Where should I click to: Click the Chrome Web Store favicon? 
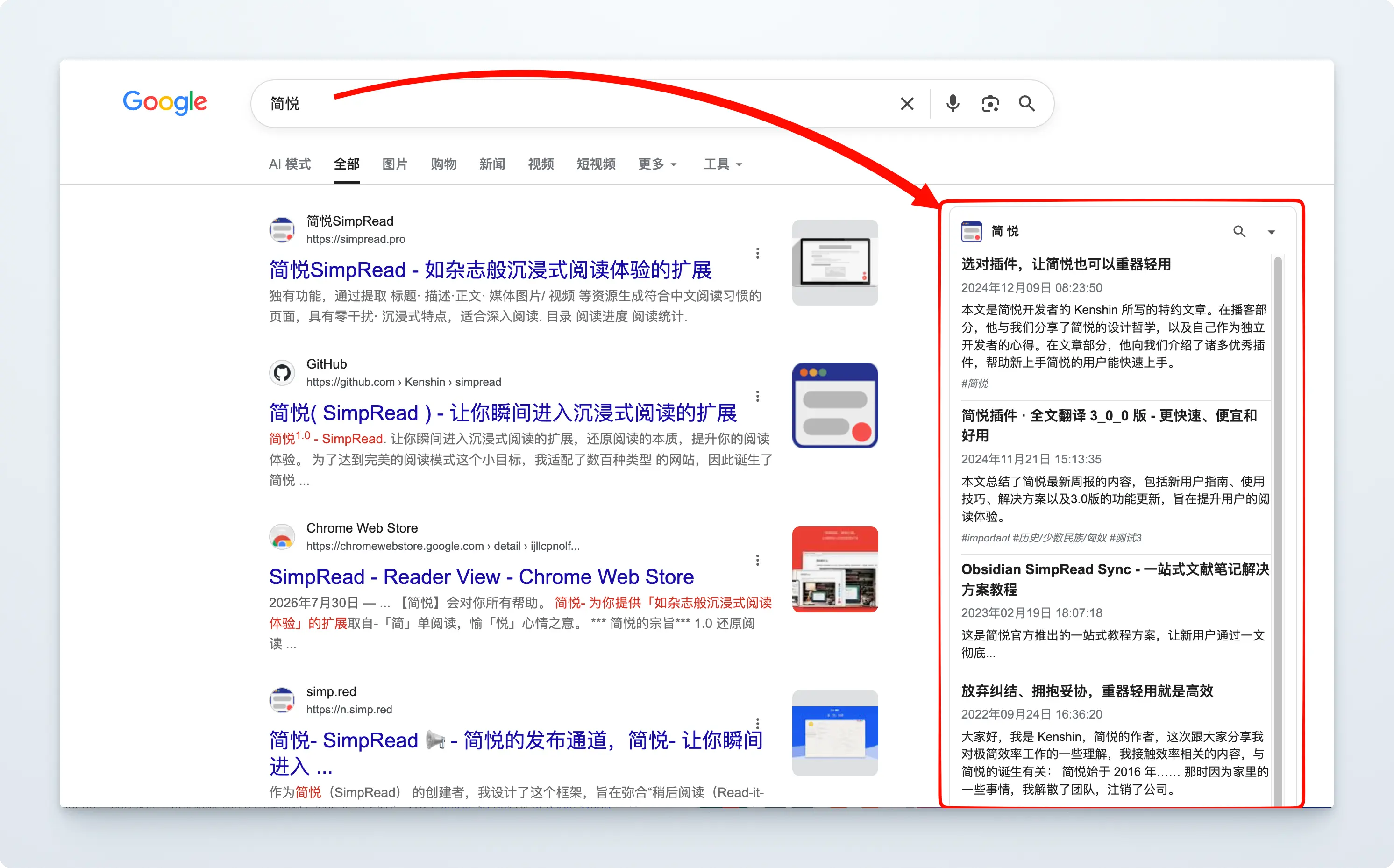[x=282, y=537]
